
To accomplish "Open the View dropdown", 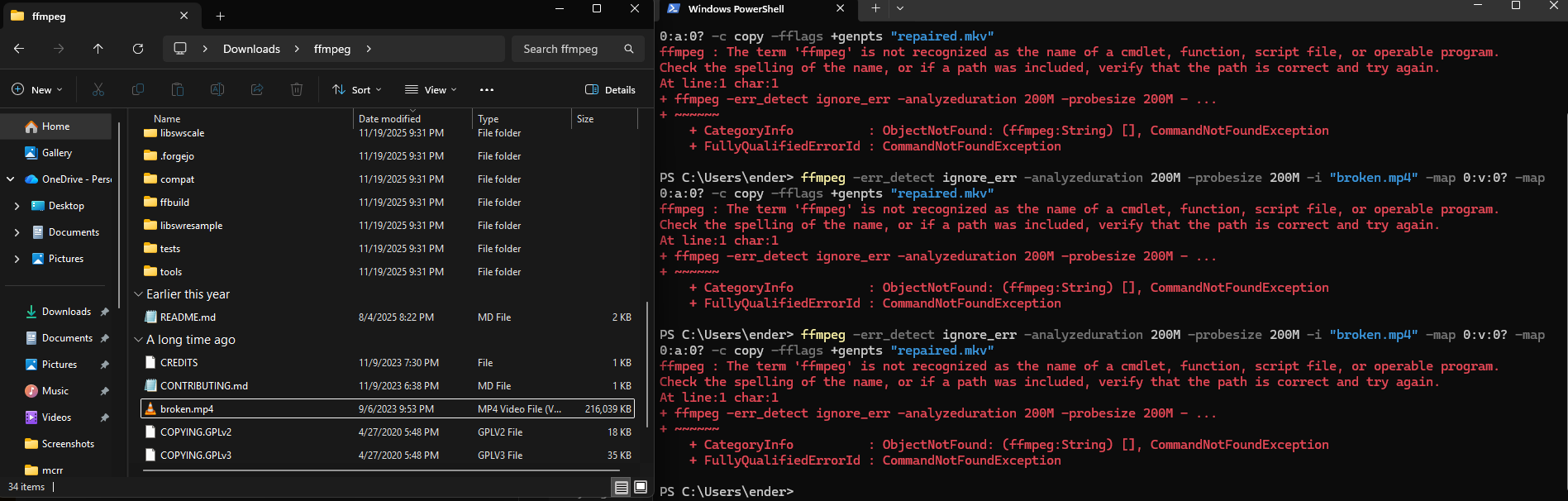I will 431,89.
